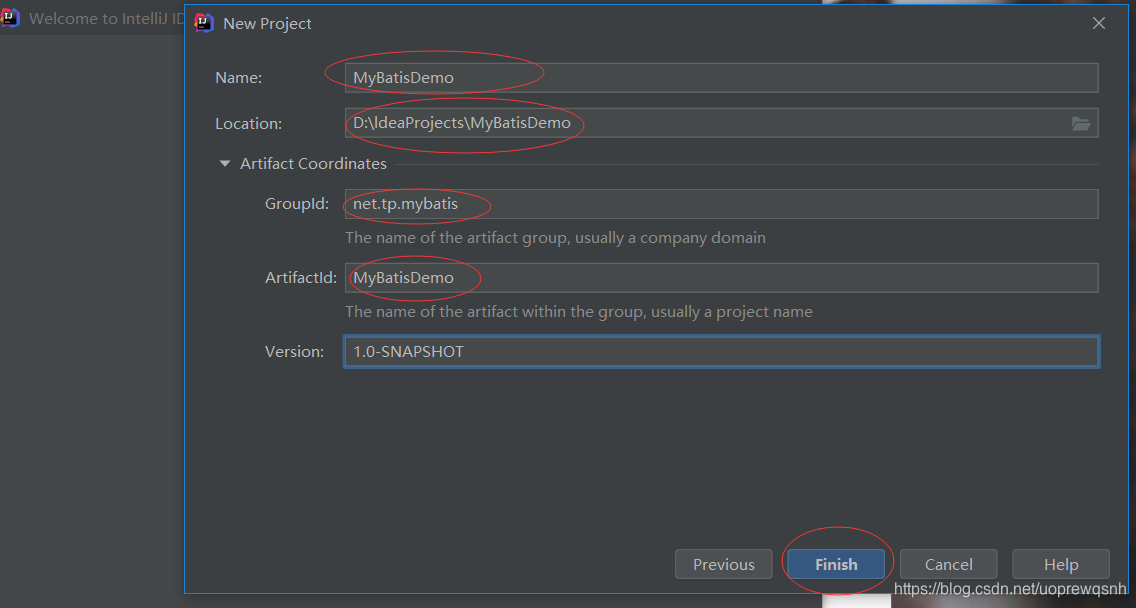This screenshot has height=608, width=1136.
Task: Click hint text 'usually a project name'
Action: (x=732, y=312)
